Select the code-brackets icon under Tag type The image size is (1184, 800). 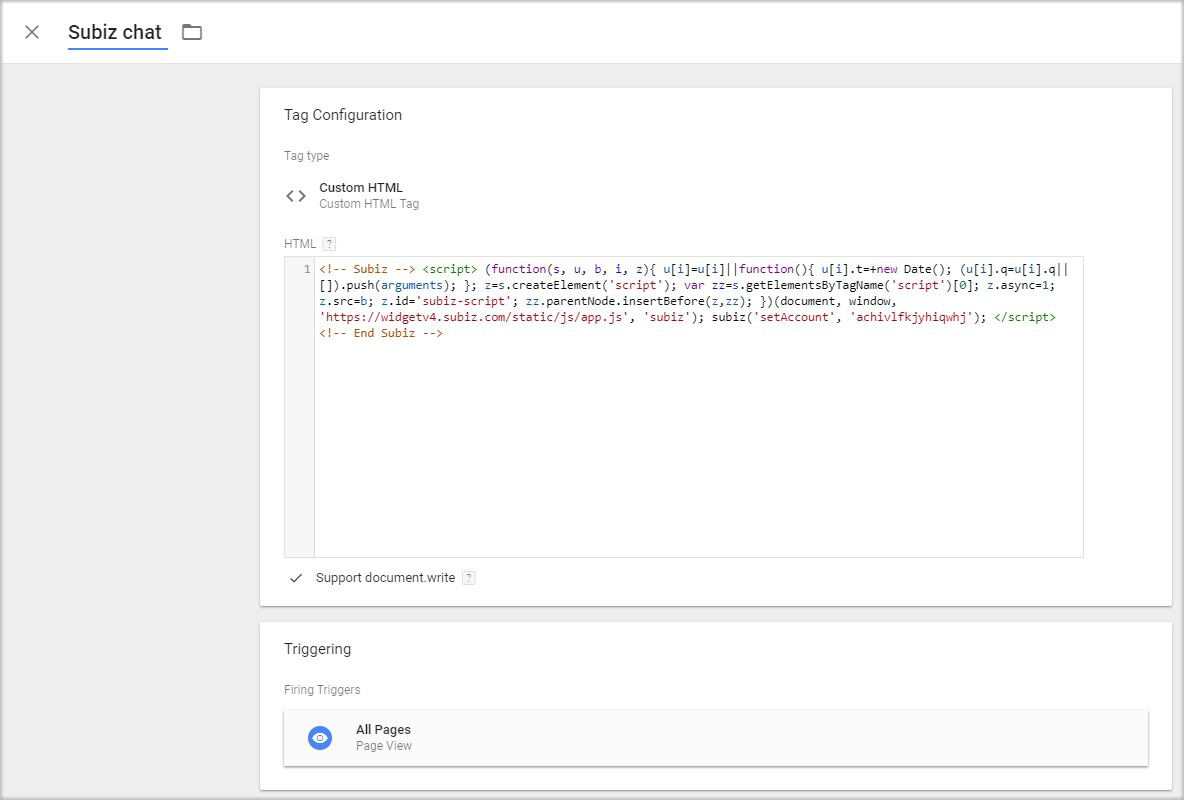coord(296,195)
